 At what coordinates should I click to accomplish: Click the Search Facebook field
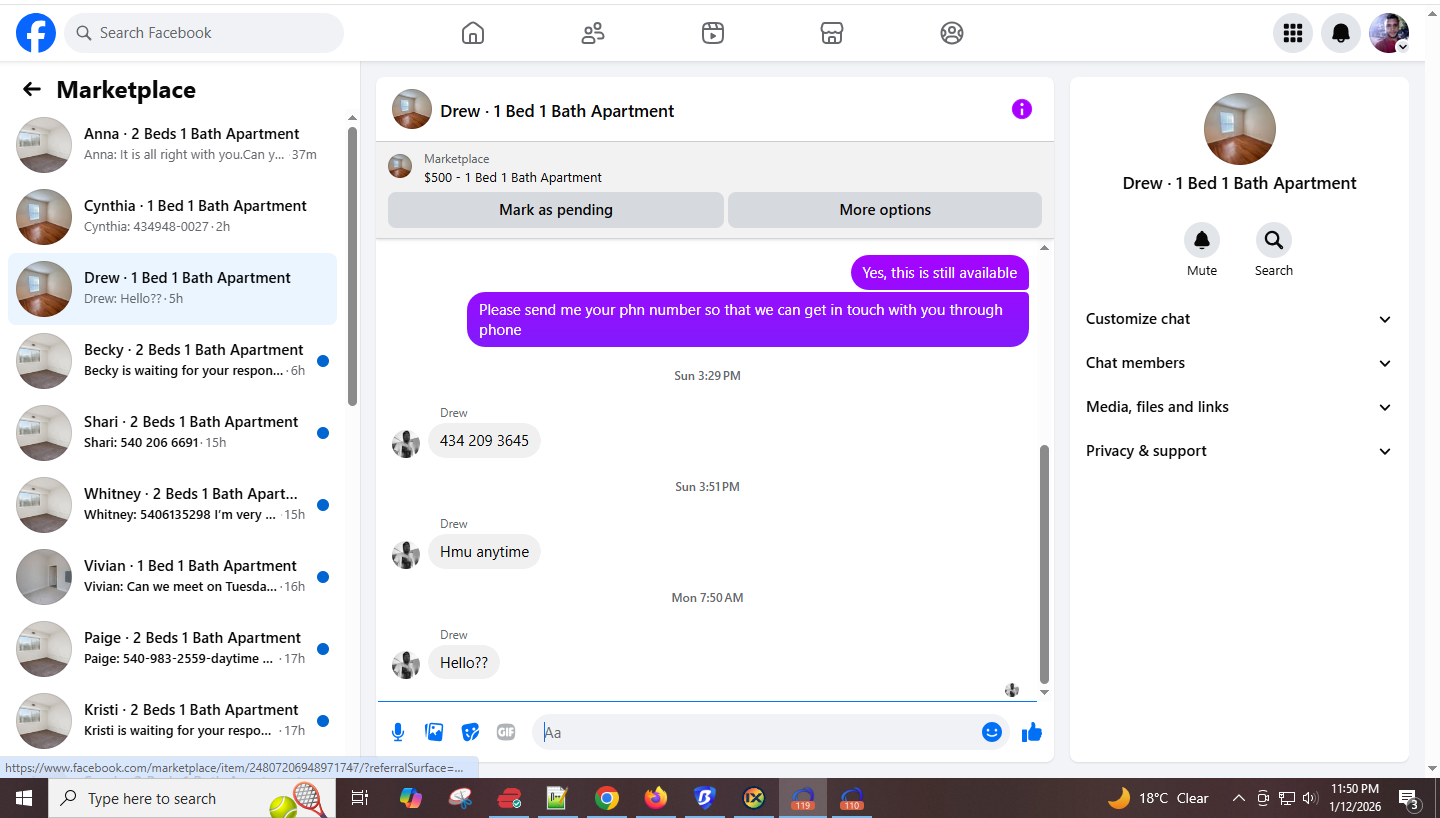[204, 33]
